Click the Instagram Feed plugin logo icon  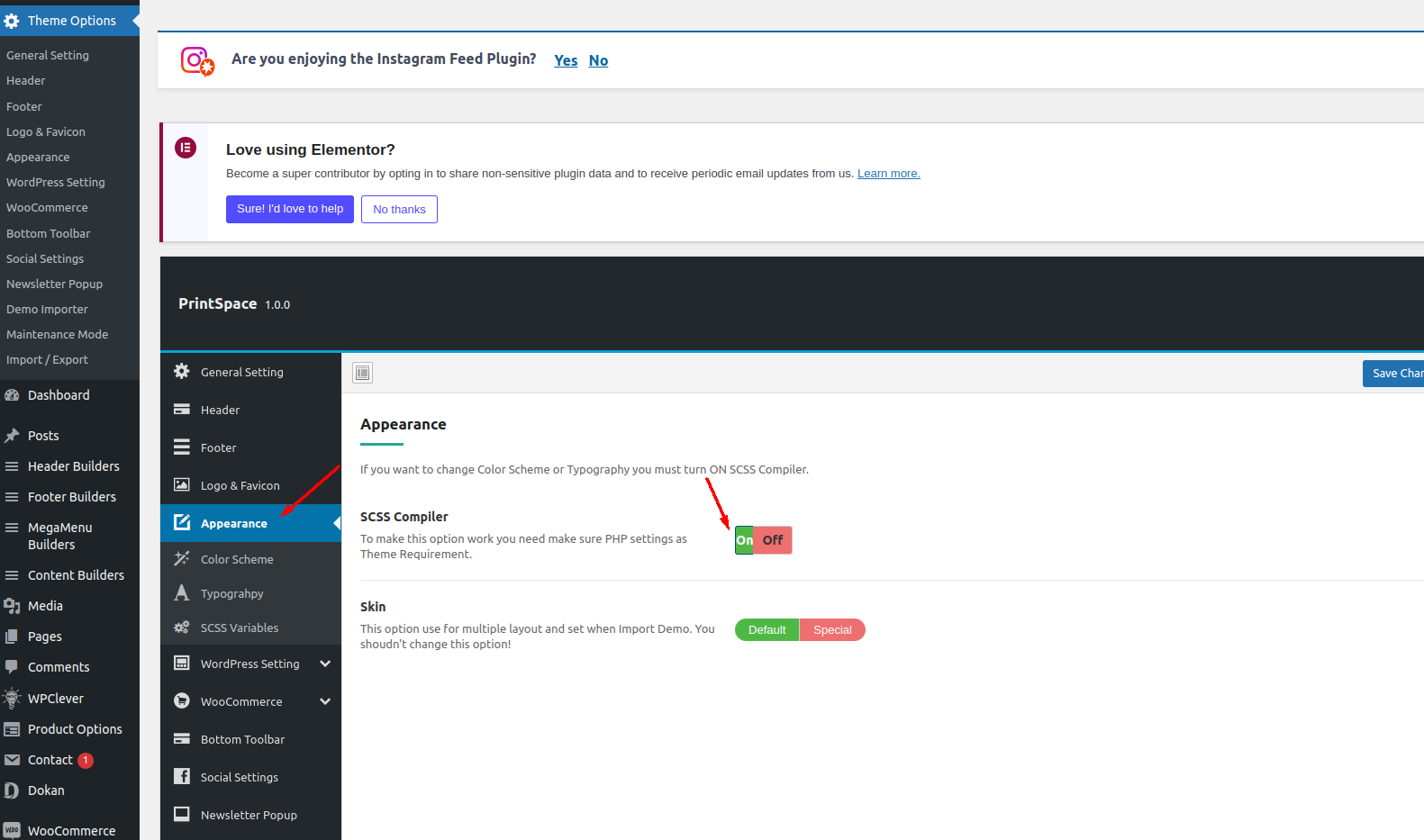197,61
